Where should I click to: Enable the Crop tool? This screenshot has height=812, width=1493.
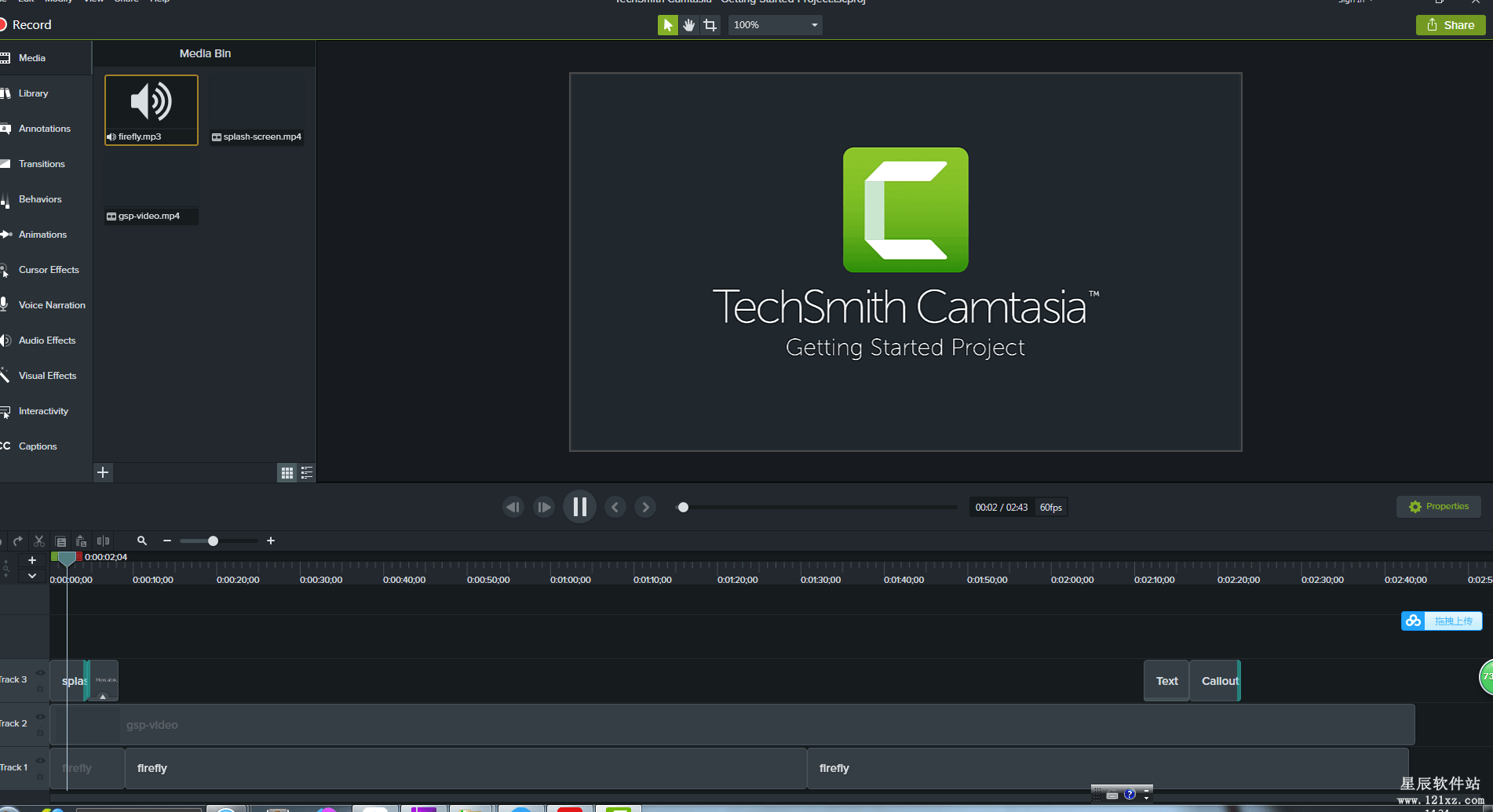tap(710, 25)
